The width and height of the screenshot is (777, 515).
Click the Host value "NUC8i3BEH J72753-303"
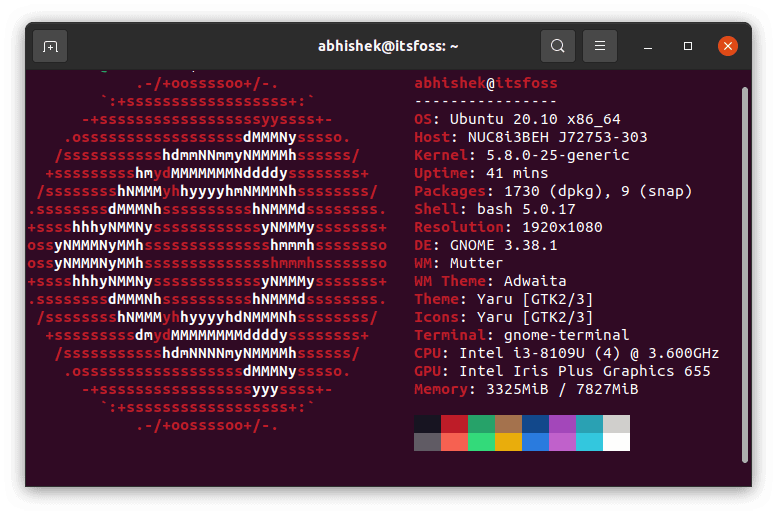tap(557, 137)
